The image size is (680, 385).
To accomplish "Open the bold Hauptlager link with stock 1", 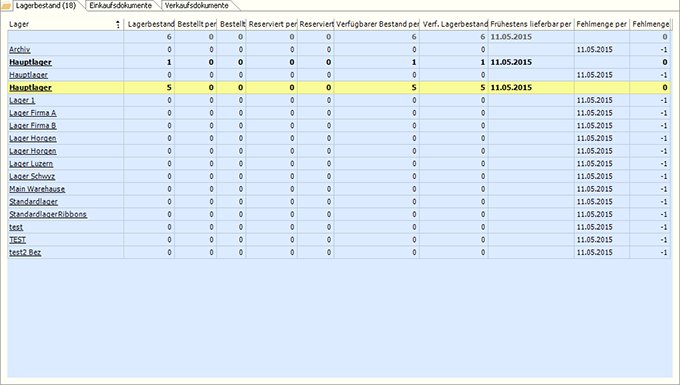I will (x=30, y=62).
